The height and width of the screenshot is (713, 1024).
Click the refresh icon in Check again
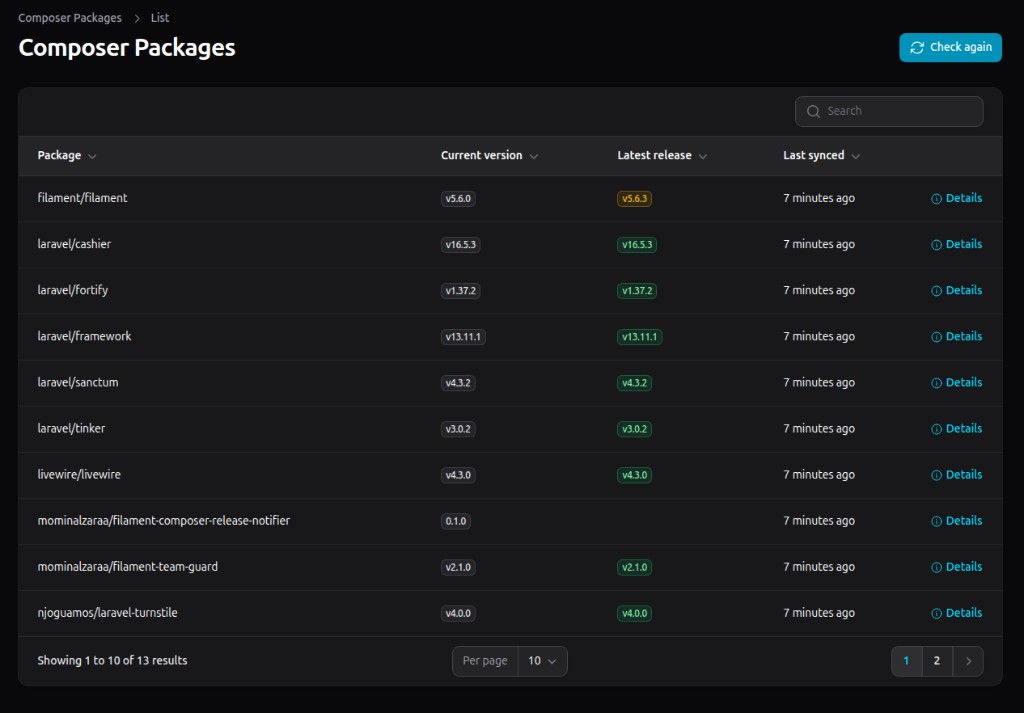tap(917, 48)
